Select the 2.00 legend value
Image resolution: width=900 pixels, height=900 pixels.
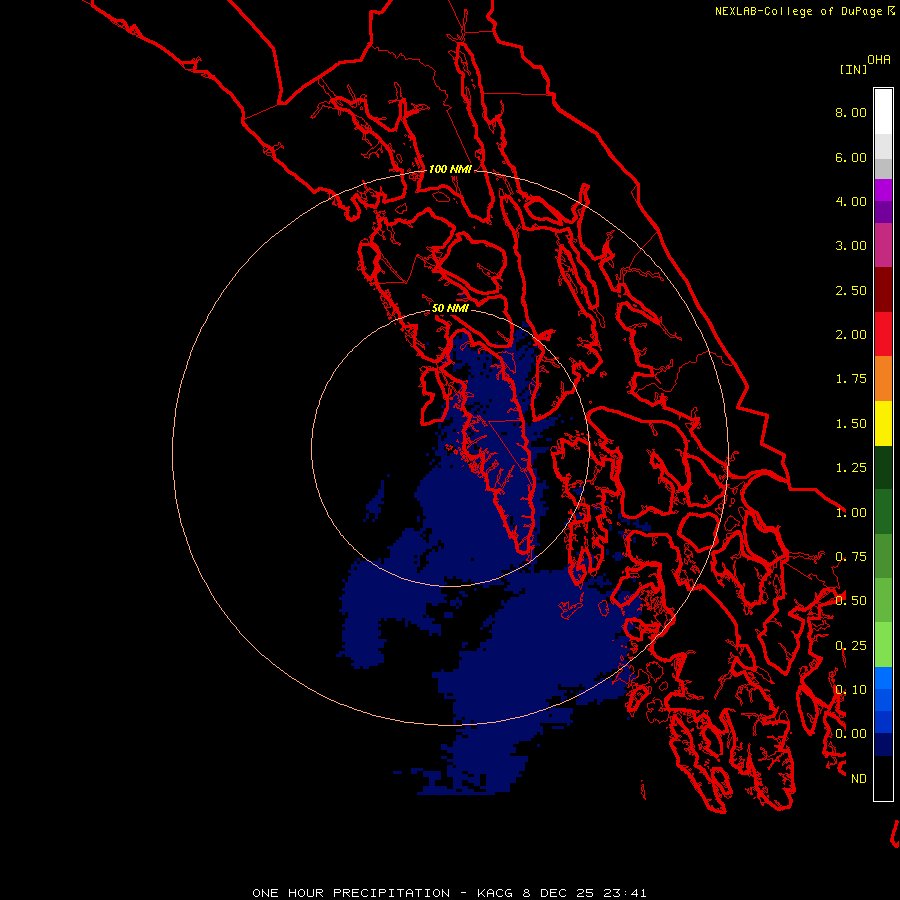point(851,335)
